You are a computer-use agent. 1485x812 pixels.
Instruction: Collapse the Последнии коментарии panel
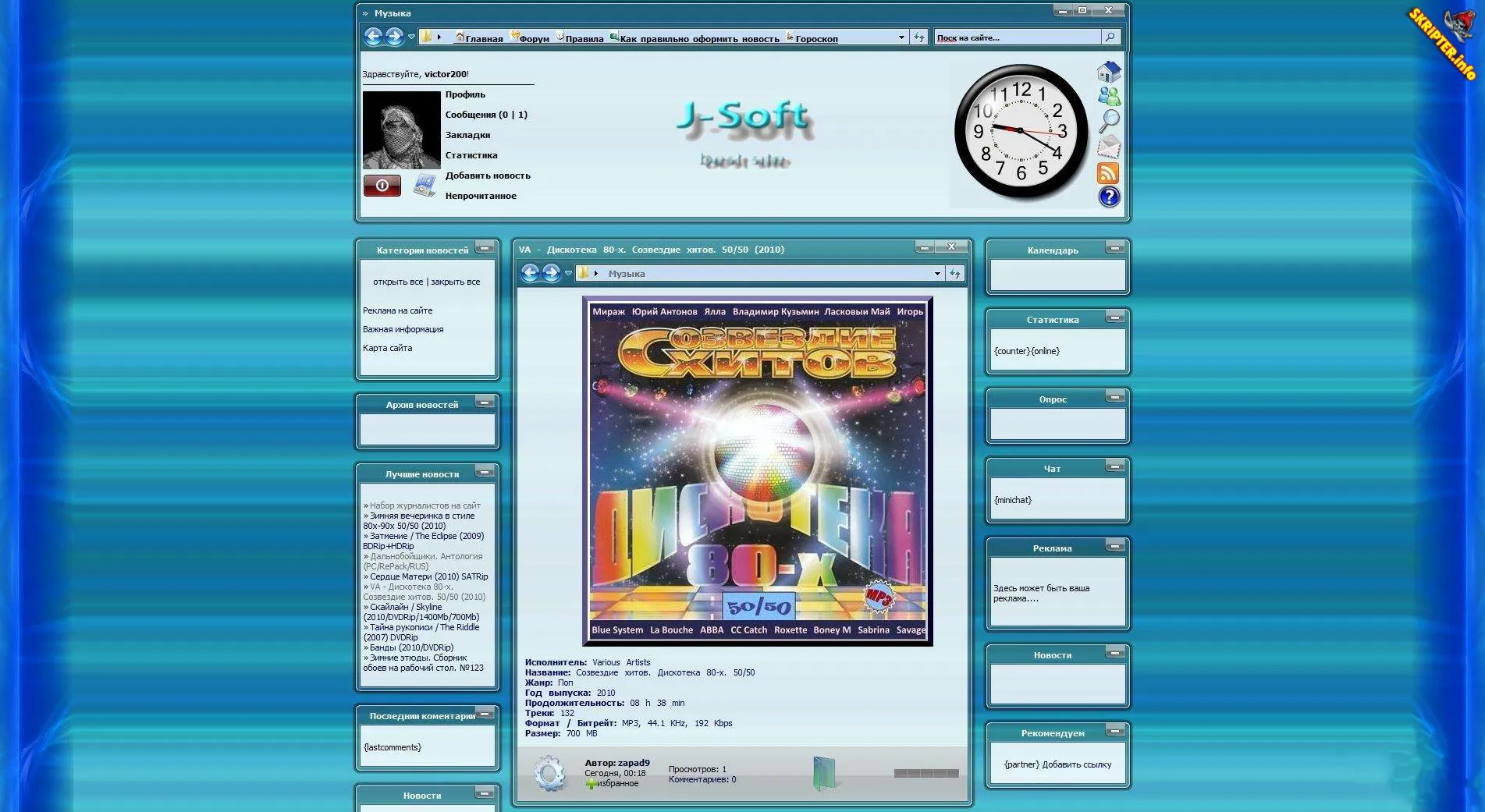pos(485,713)
